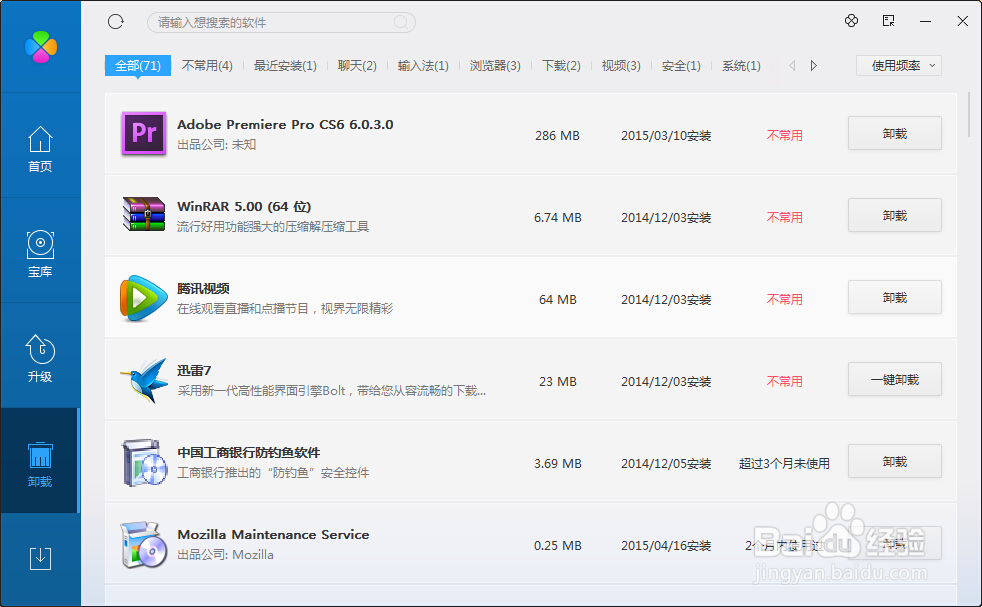Open the skin/theme icon in the title bar
The image size is (982, 607).
(851, 21)
